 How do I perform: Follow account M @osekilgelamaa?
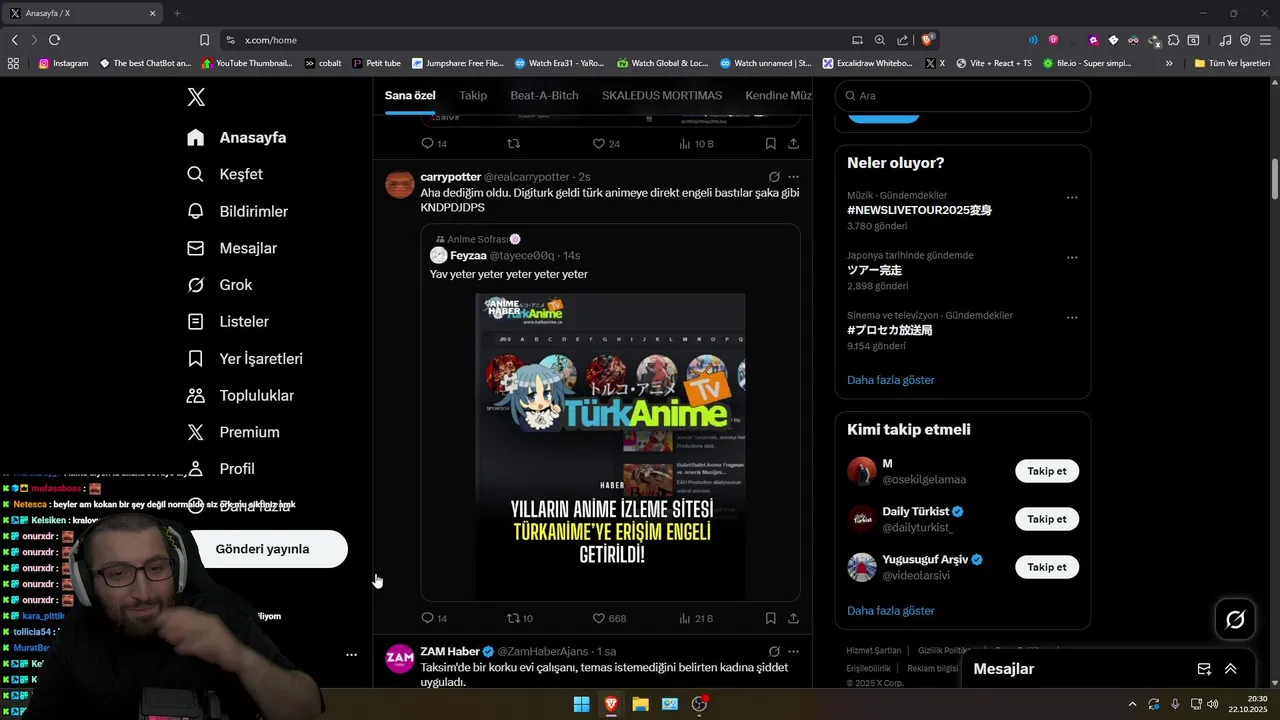point(1047,471)
